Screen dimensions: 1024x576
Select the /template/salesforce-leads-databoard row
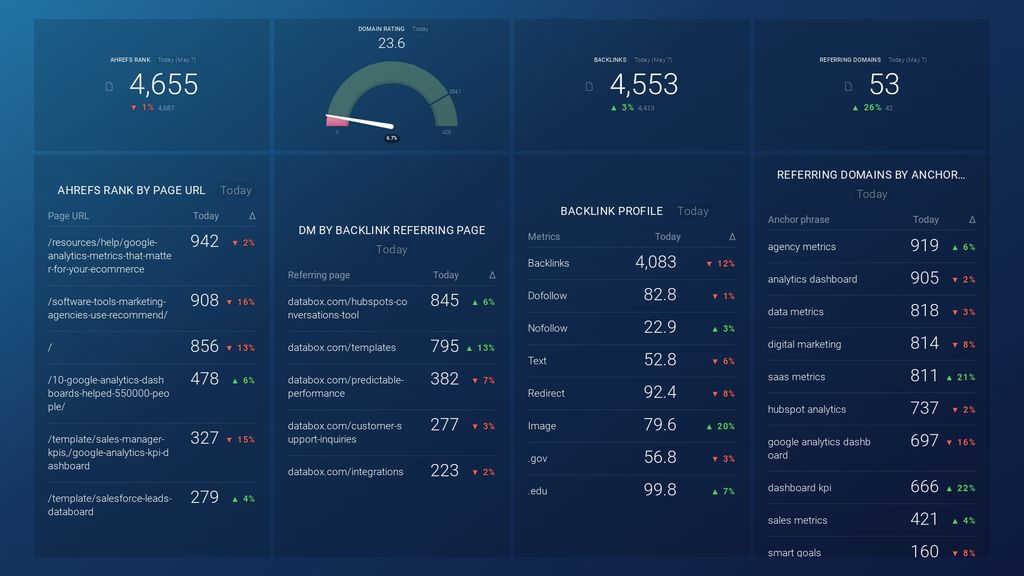coord(152,504)
